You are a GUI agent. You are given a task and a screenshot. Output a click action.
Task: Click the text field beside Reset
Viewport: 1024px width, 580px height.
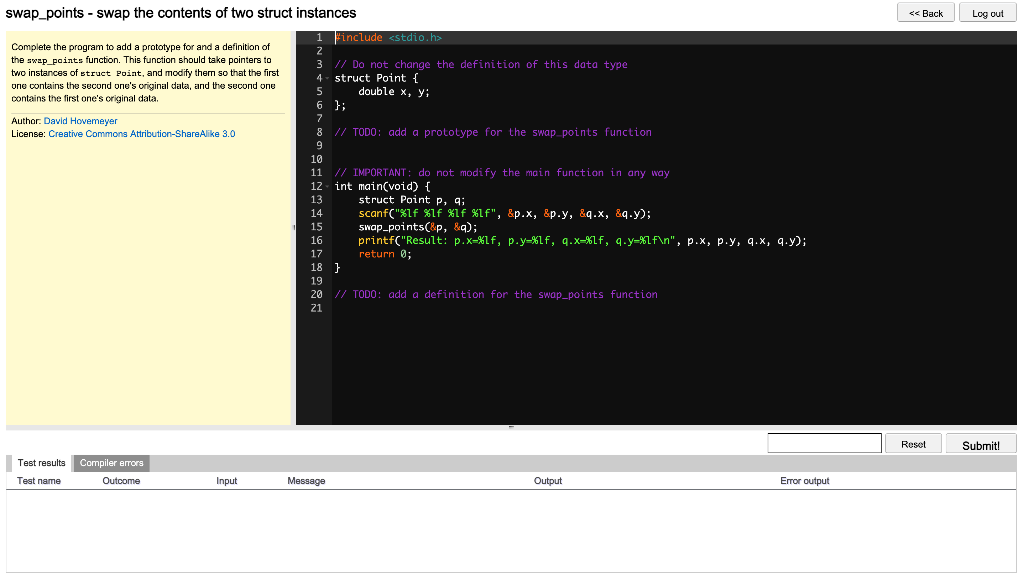(824, 443)
